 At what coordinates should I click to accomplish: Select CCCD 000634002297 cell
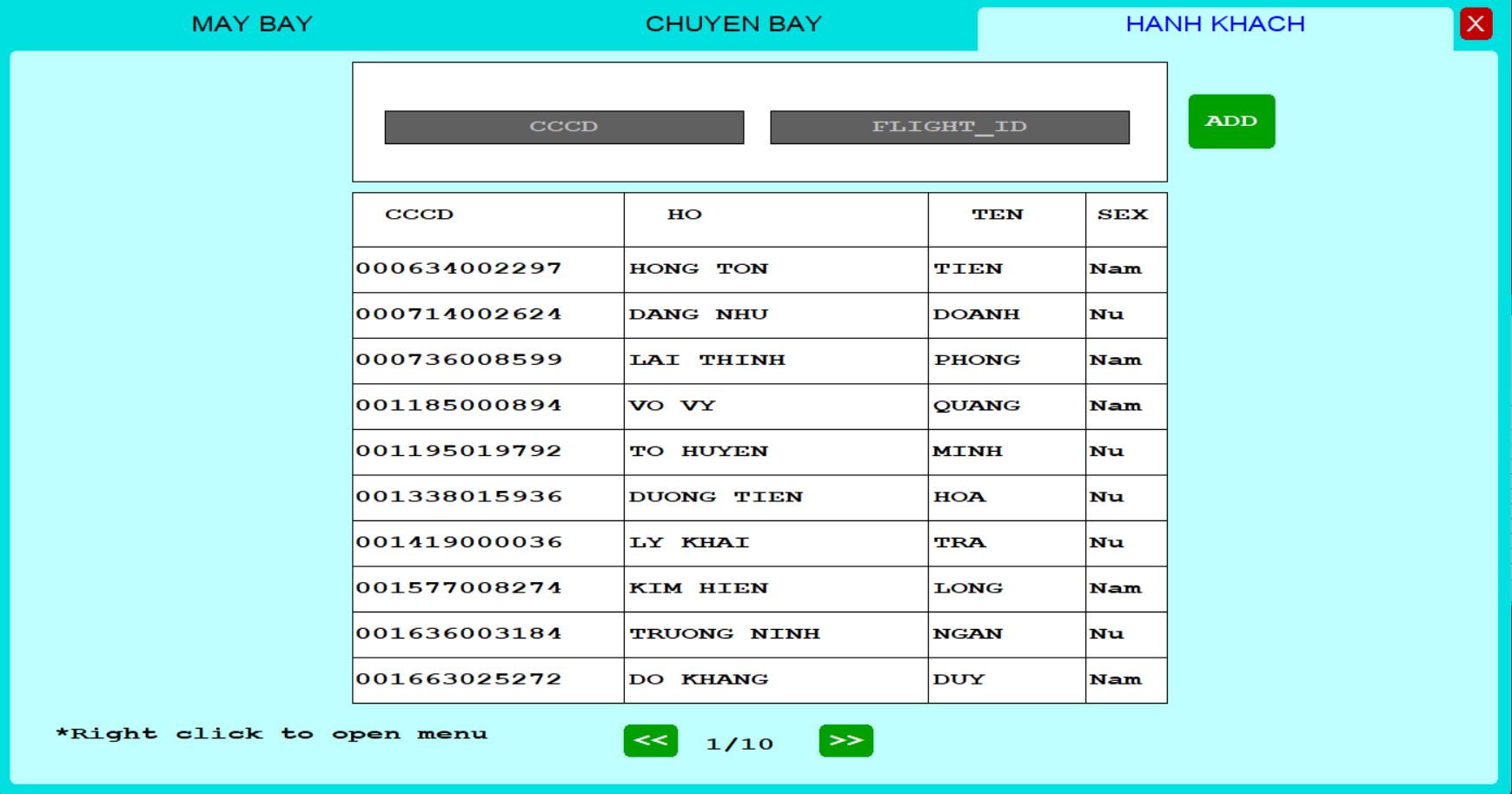click(x=488, y=269)
